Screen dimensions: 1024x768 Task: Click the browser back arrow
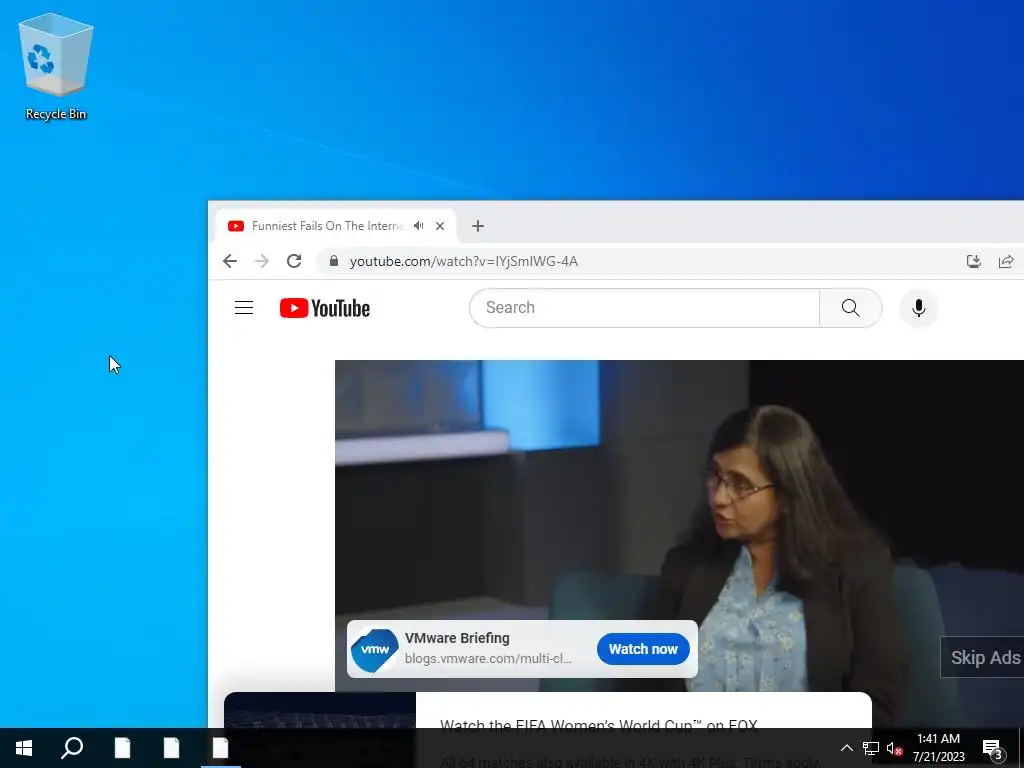[x=230, y=261]
